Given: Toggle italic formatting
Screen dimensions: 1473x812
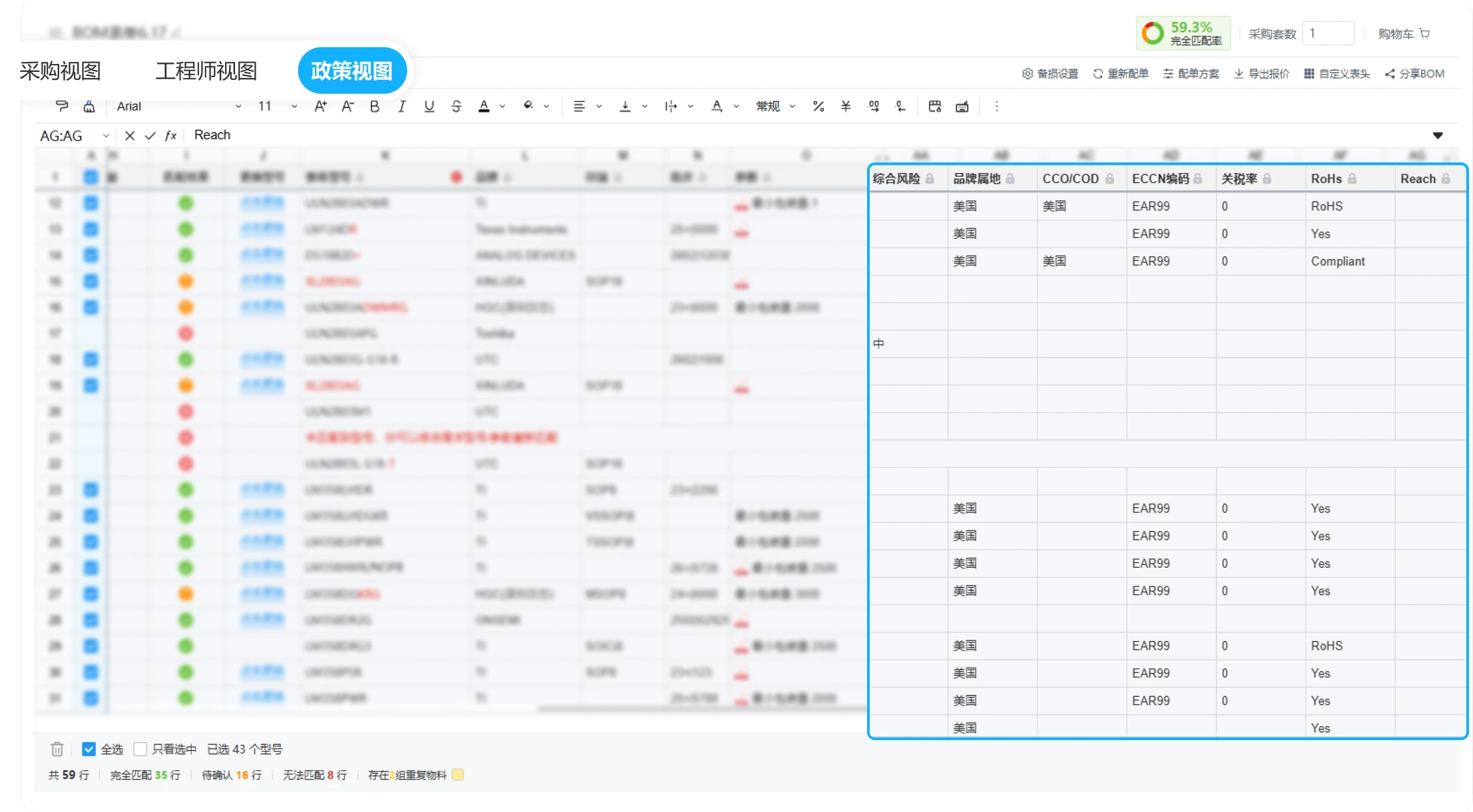Looking at the screenshot, I should coord(402,106).
